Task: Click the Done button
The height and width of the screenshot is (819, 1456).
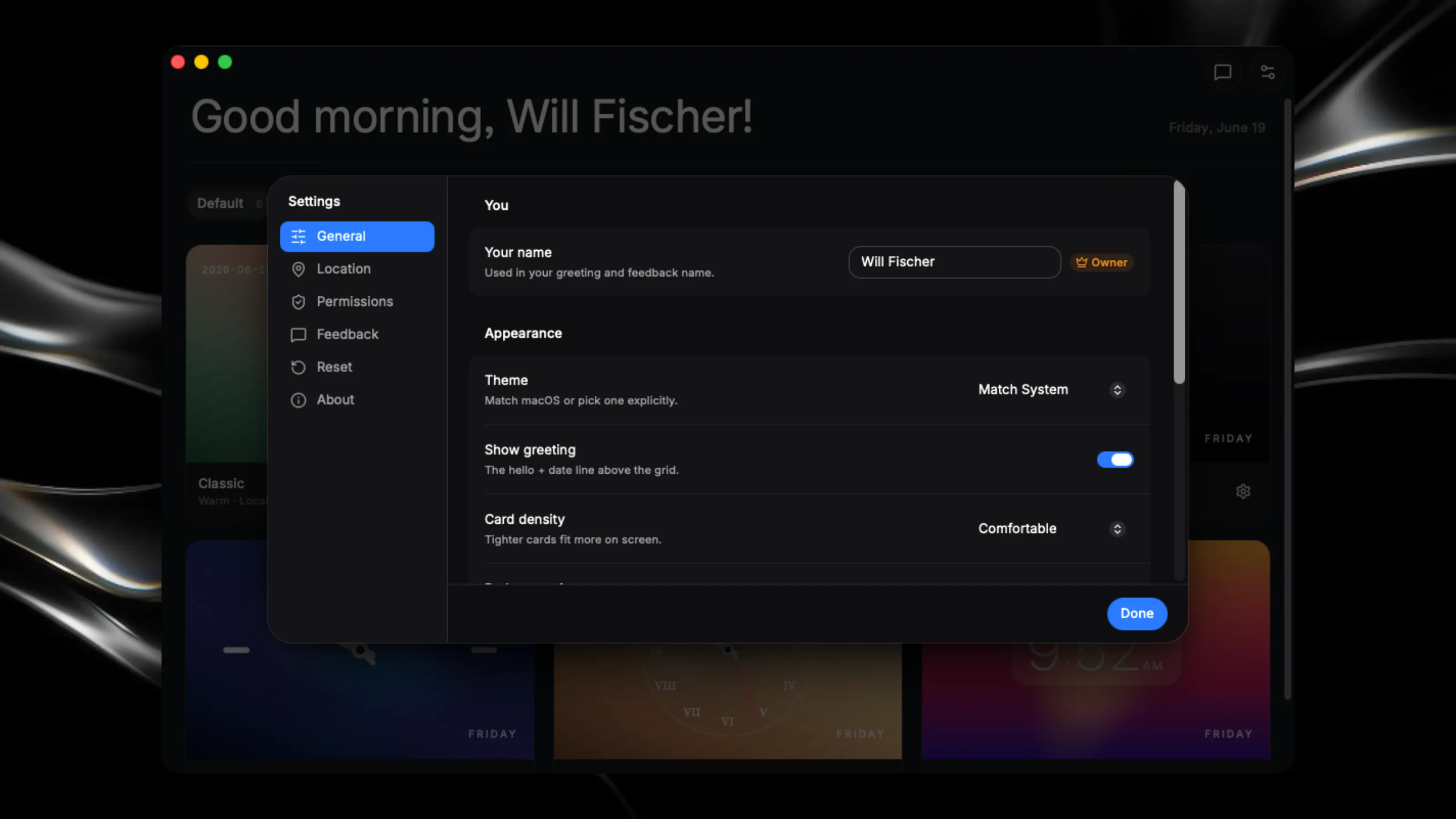Action: point(1137,614)
